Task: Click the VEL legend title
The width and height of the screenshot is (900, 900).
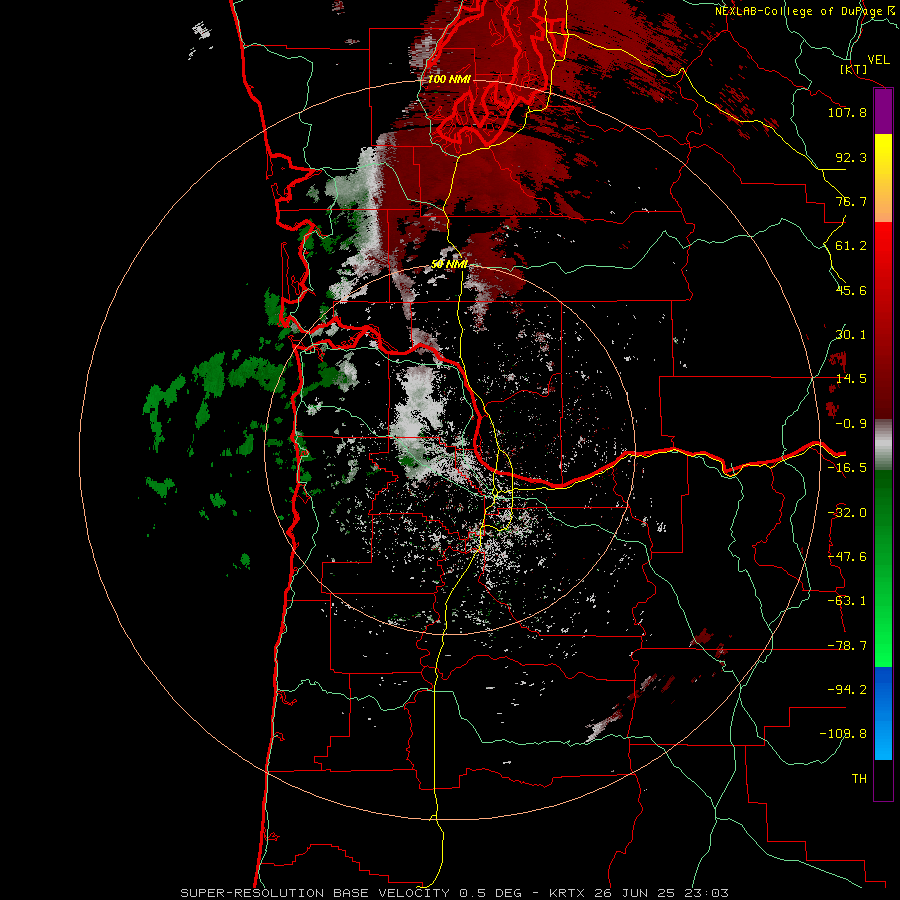Action: (878, 60)
